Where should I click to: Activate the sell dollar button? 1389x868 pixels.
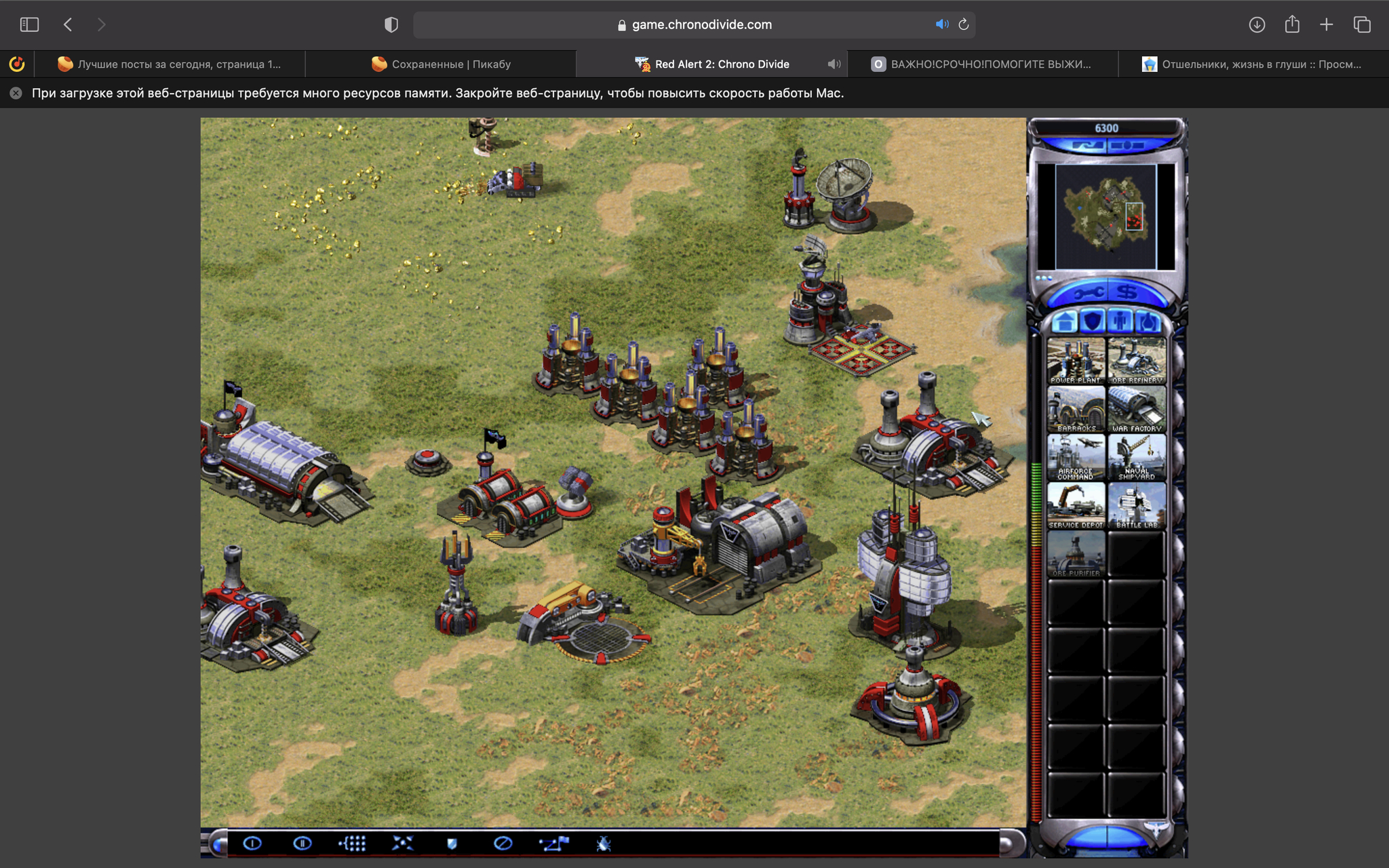[1128, 292]
